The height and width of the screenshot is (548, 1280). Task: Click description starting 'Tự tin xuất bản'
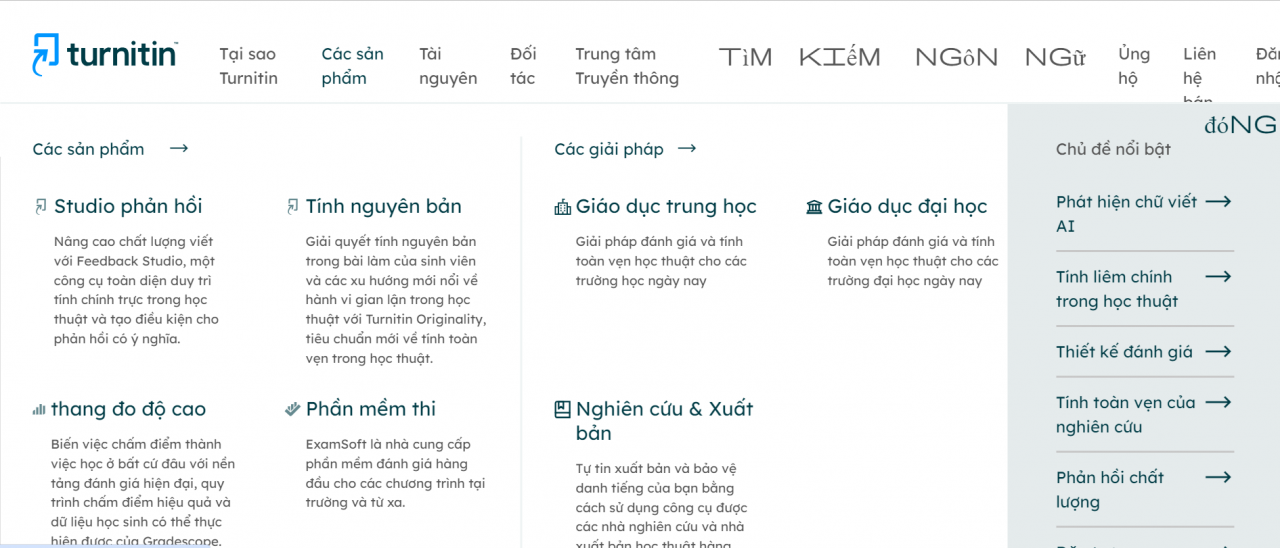click(661, 504)
